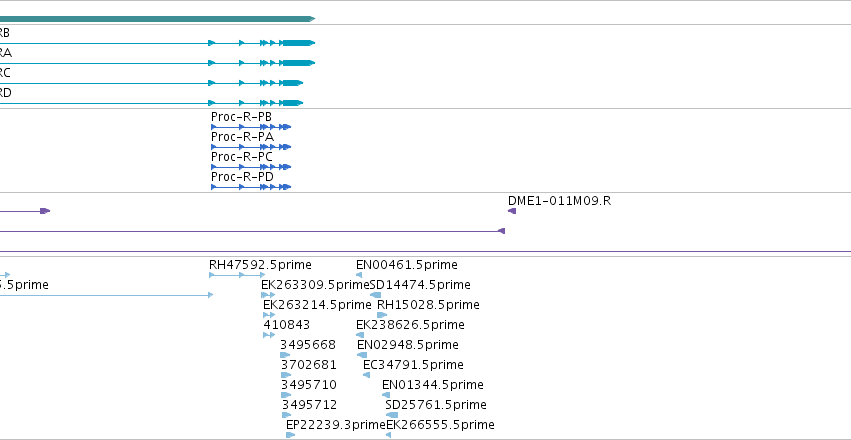The width and height of the screenshot is (851, 440).
Task: Select the Proc-R-PD protein feature
Action: click(242, 177)
